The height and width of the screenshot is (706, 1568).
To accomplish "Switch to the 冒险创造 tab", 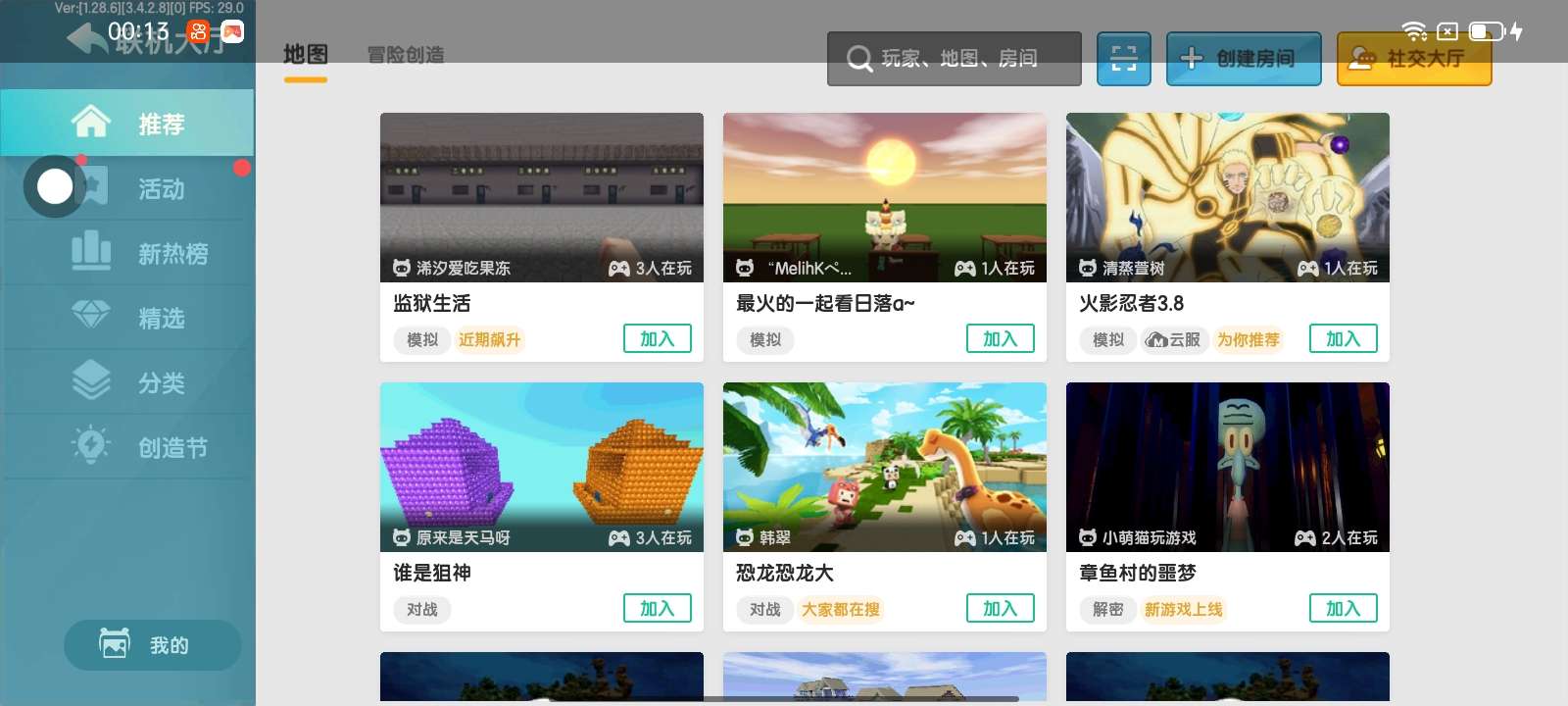I will [x=406, y=55].
